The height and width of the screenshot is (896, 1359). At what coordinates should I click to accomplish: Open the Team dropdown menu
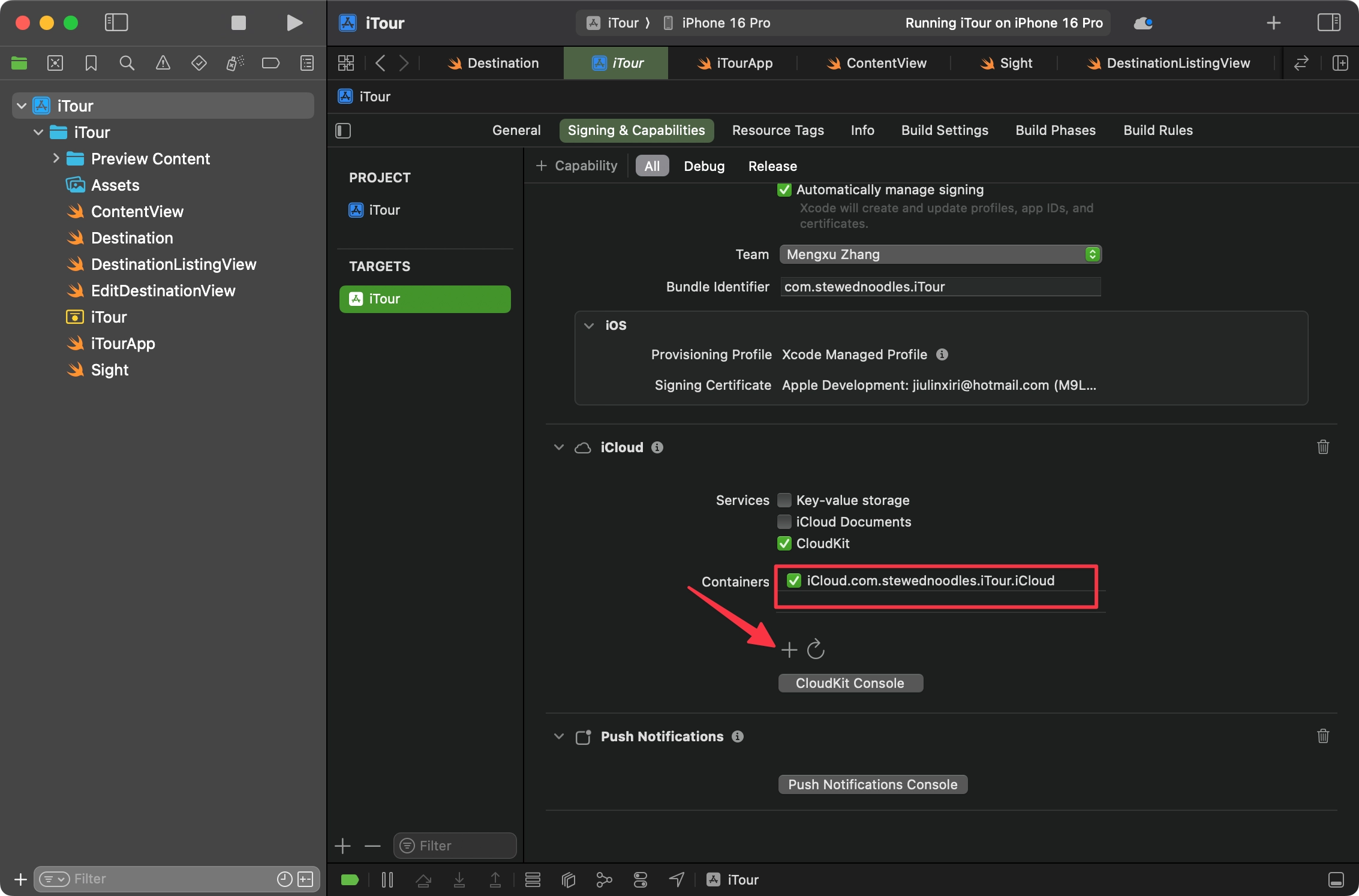940,254
